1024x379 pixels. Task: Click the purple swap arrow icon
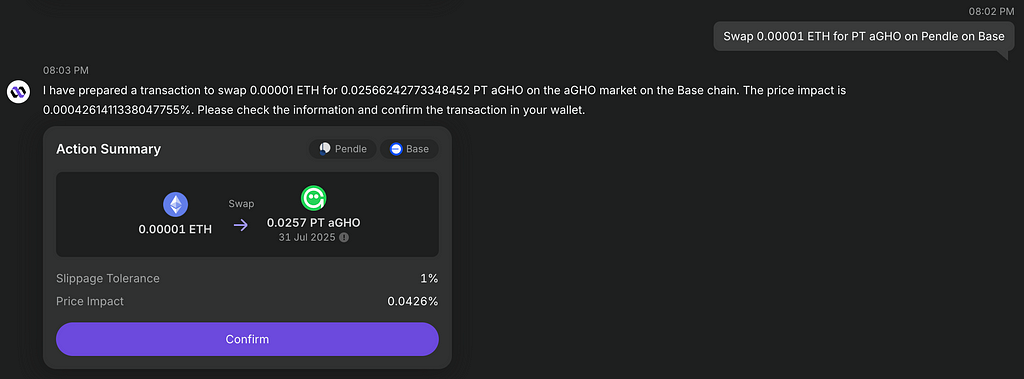point(241,225)
